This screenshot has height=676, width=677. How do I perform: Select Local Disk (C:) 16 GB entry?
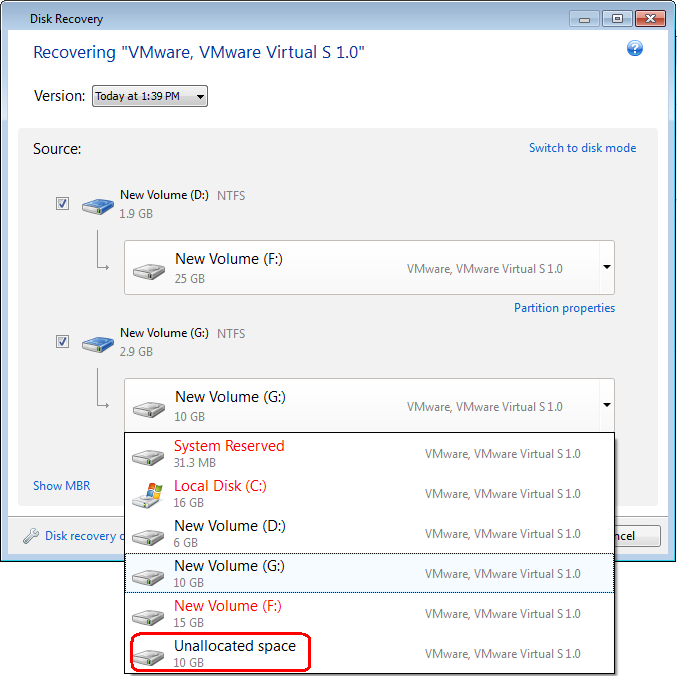(x=369, y=493)
